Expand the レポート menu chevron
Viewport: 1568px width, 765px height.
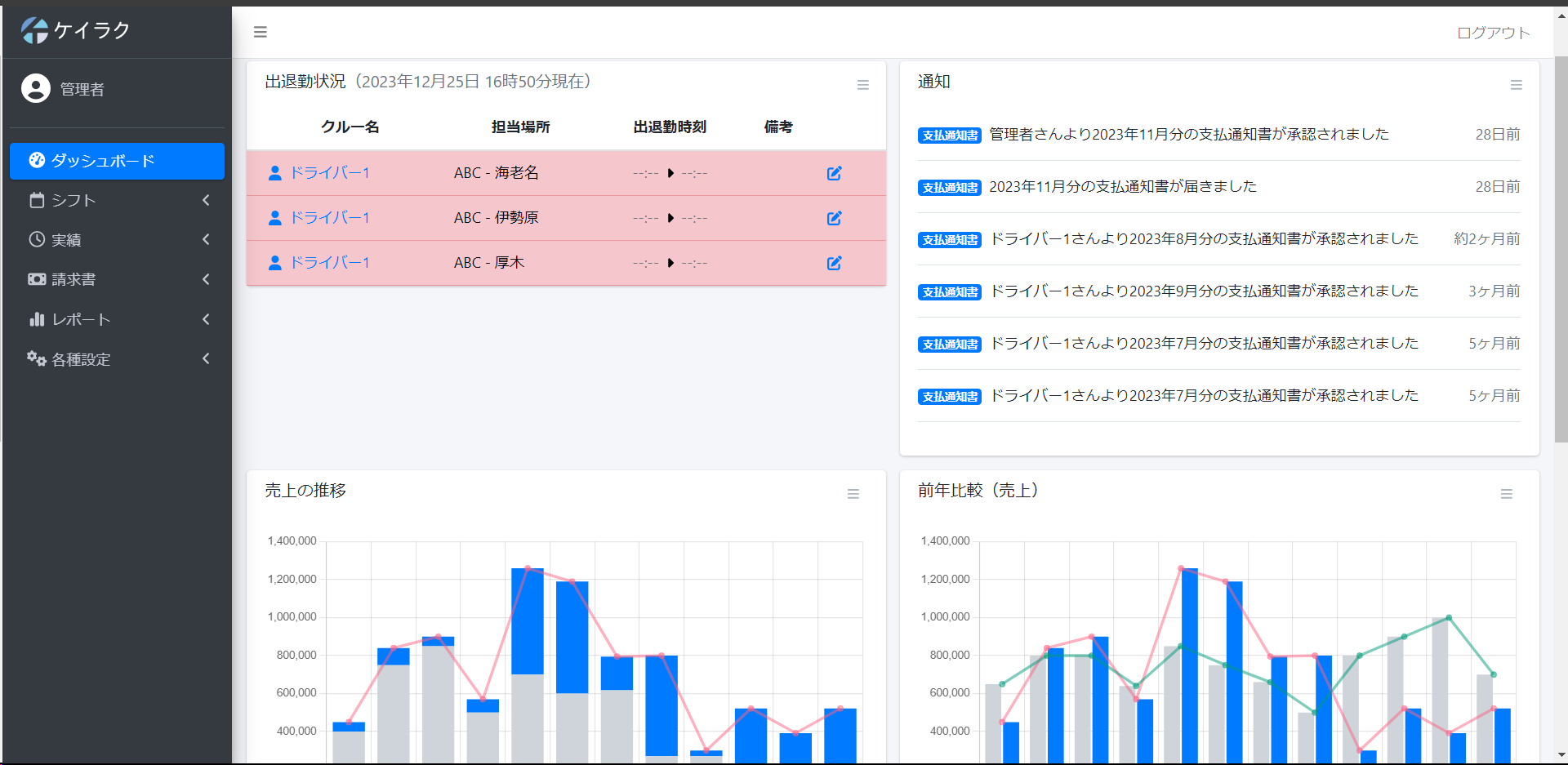(206, 319)
